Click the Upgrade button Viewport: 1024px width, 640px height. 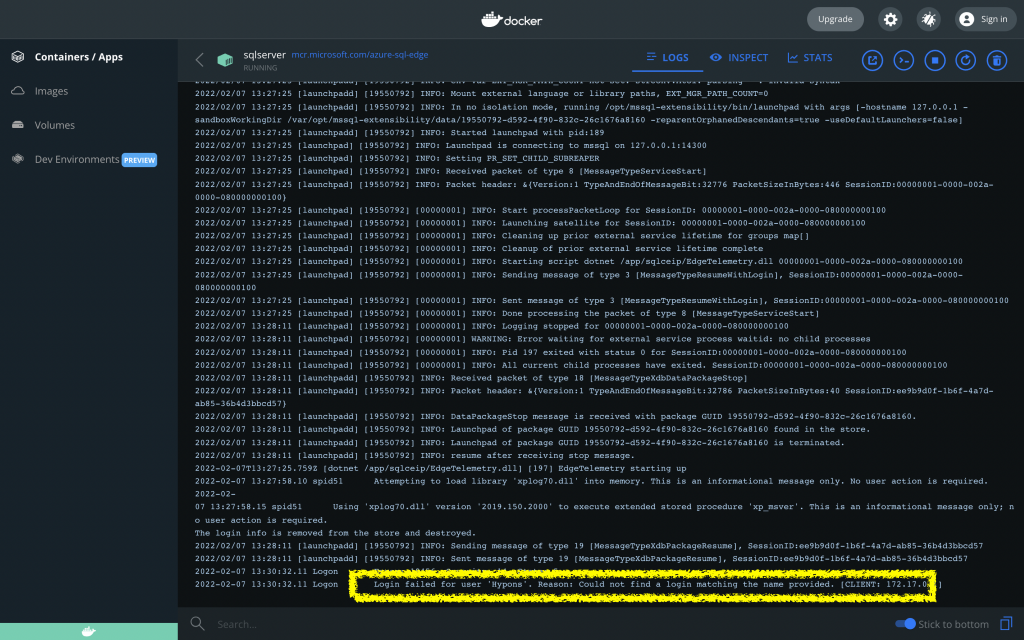835,19
